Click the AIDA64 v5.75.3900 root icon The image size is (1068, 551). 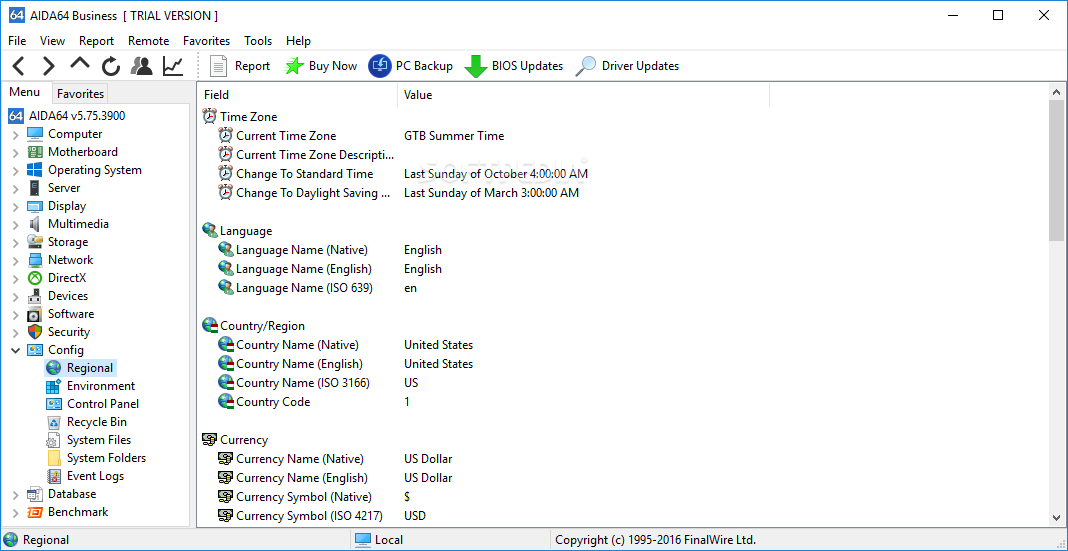[x=16, y=116]
